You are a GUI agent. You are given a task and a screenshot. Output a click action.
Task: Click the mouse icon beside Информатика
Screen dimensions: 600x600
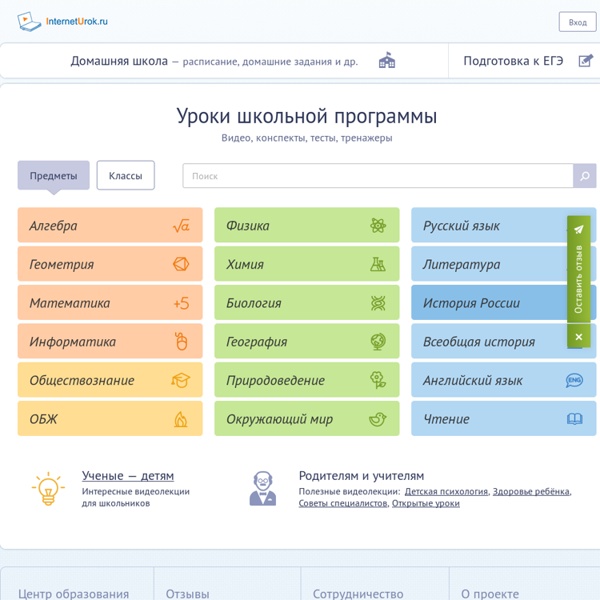click(x=181, y=342)
